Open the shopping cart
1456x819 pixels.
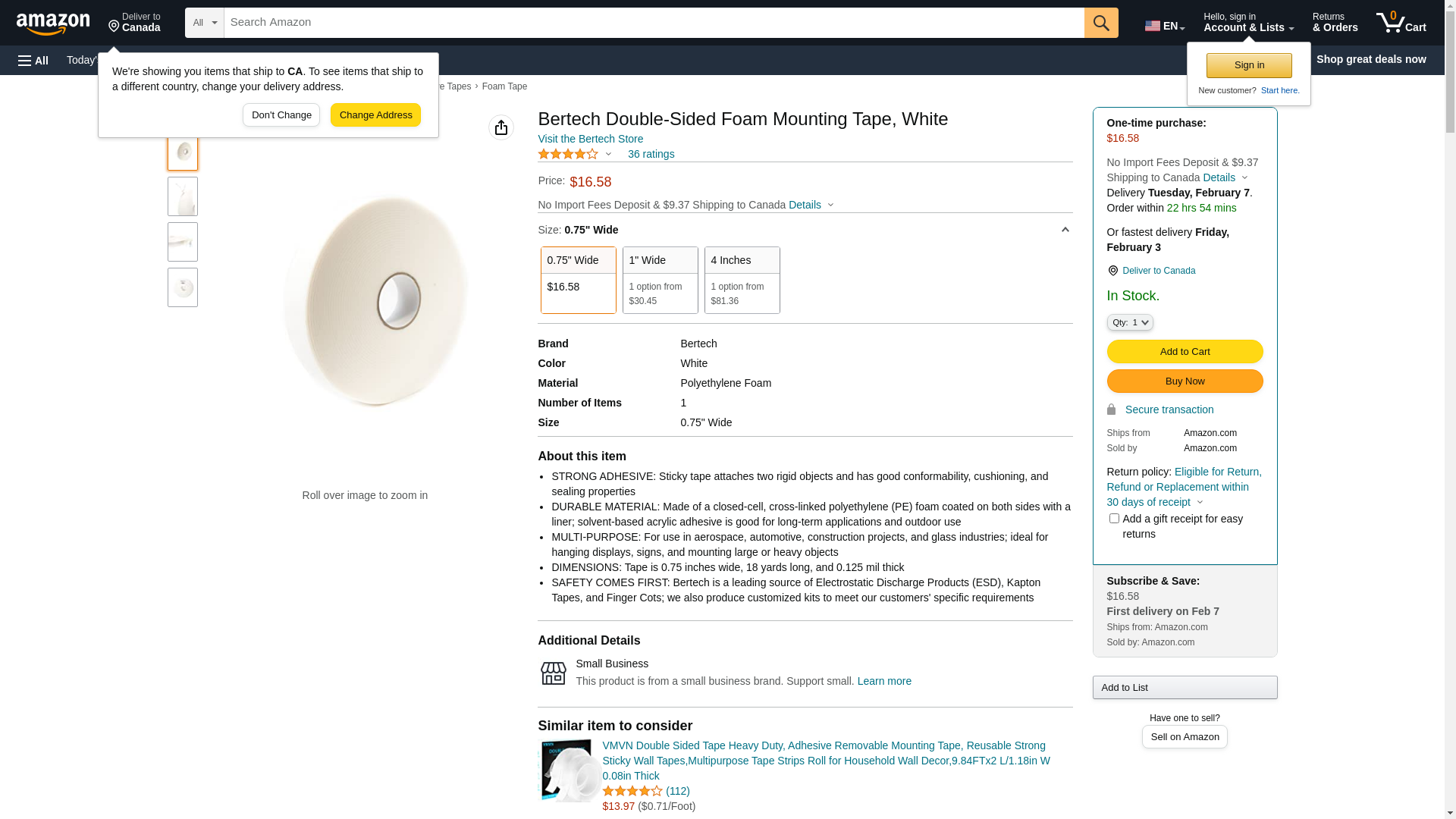click(1401, 23)
